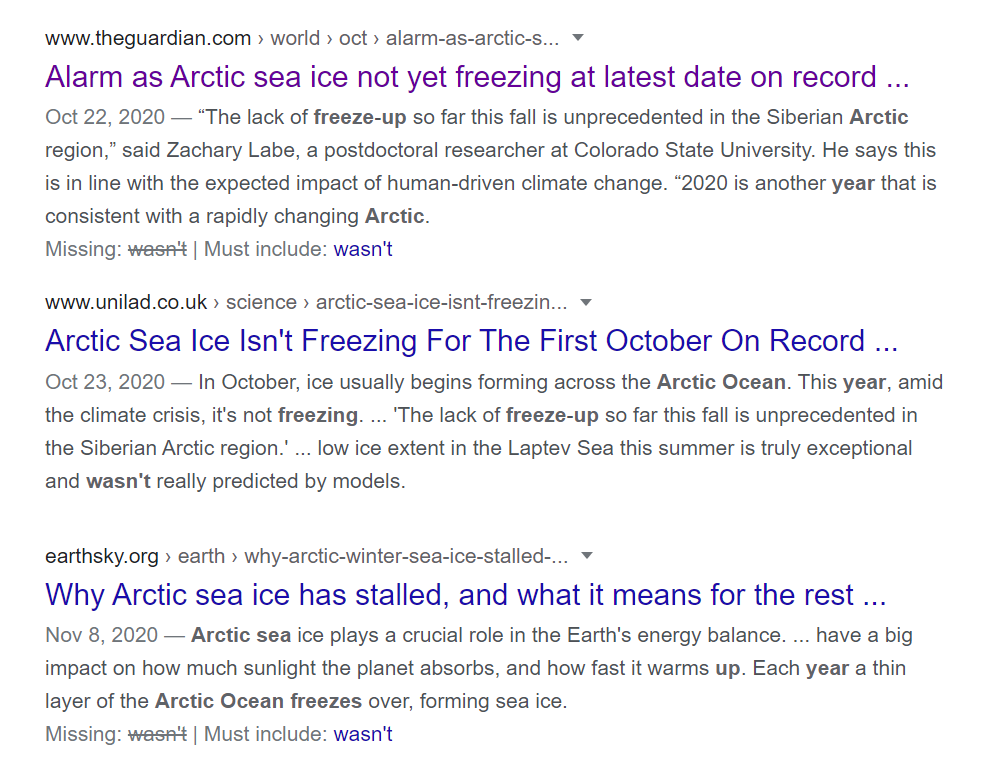Viewport: 990px width, 779px height.
Task: Open Unilad result options dropdown arrow
Action: point(586,302)
